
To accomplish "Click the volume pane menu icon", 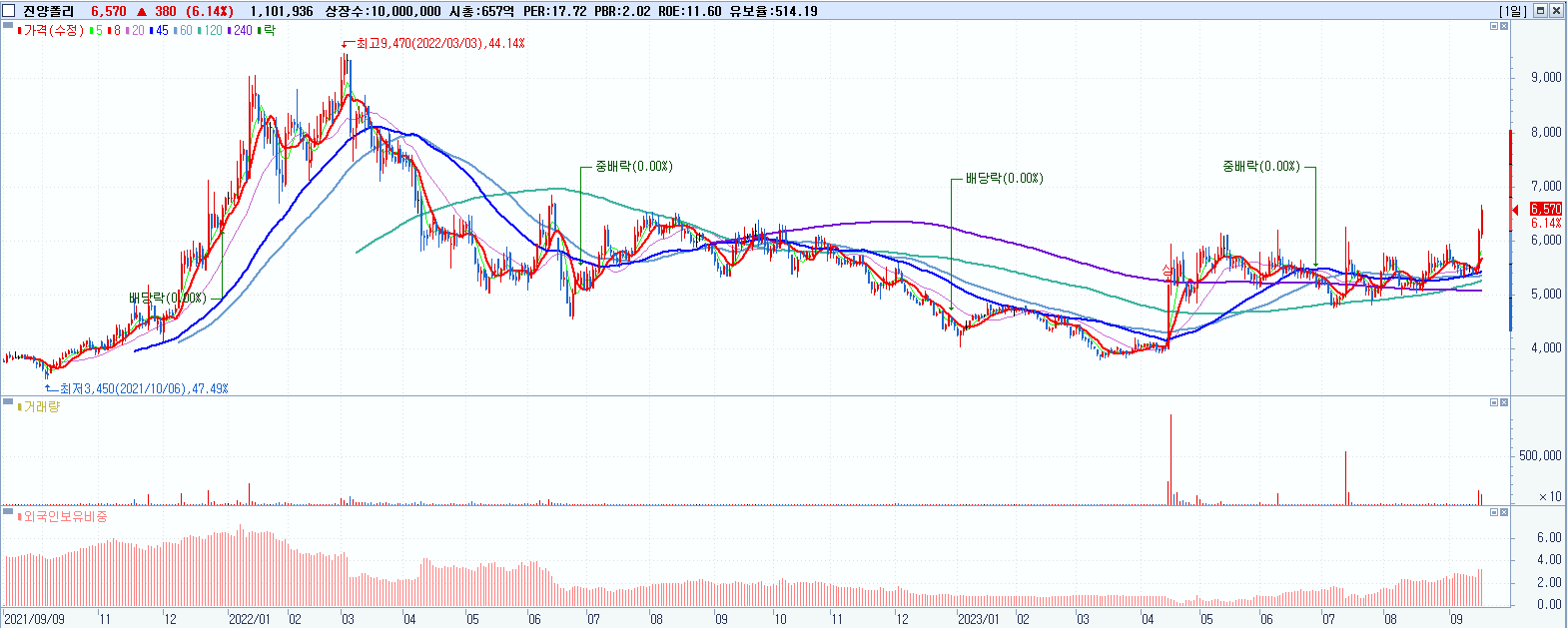I will 8,402.
